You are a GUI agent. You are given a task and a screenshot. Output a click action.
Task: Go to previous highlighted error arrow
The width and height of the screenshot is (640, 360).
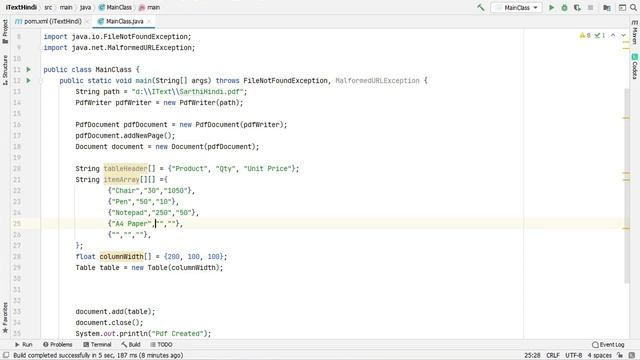tap(613, 36)
